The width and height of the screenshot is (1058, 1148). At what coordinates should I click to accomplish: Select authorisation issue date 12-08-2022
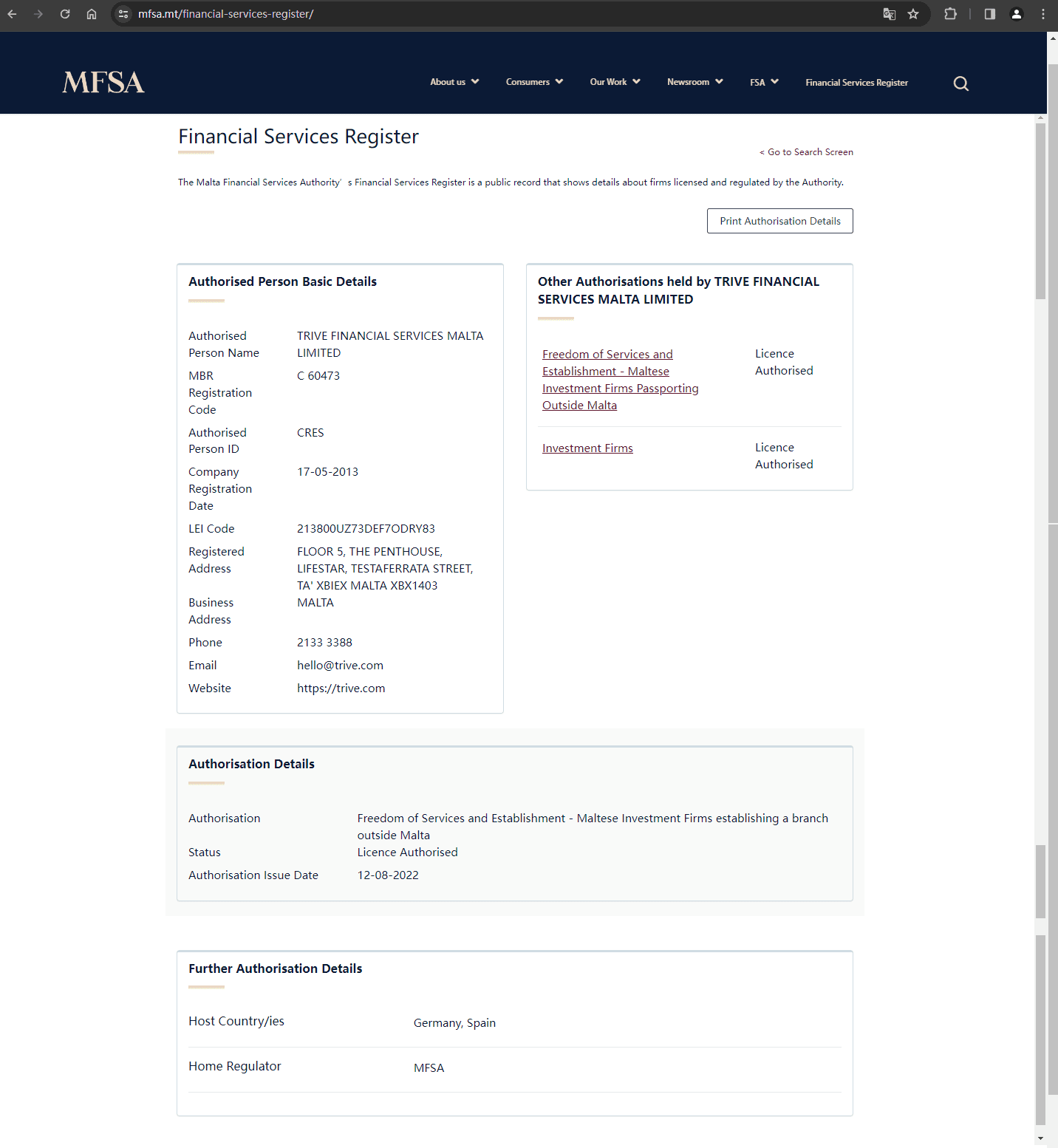[x=388, y=875]
